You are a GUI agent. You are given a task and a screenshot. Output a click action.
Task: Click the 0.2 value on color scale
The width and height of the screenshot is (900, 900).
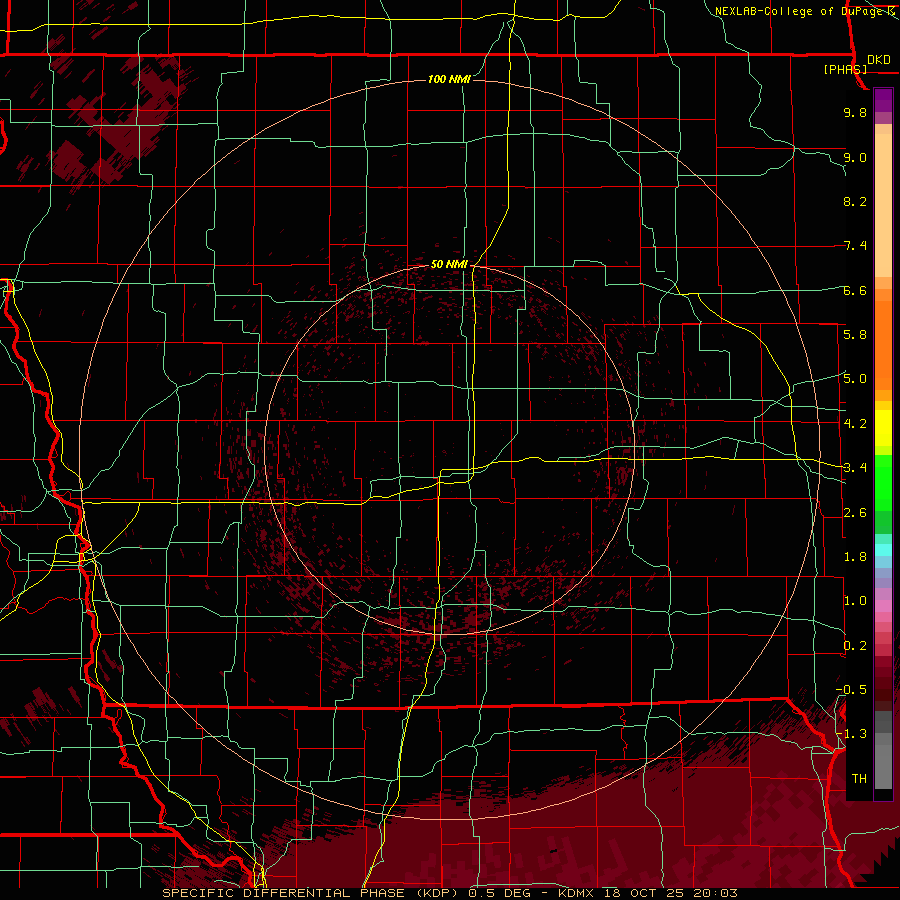coord(855,646)
